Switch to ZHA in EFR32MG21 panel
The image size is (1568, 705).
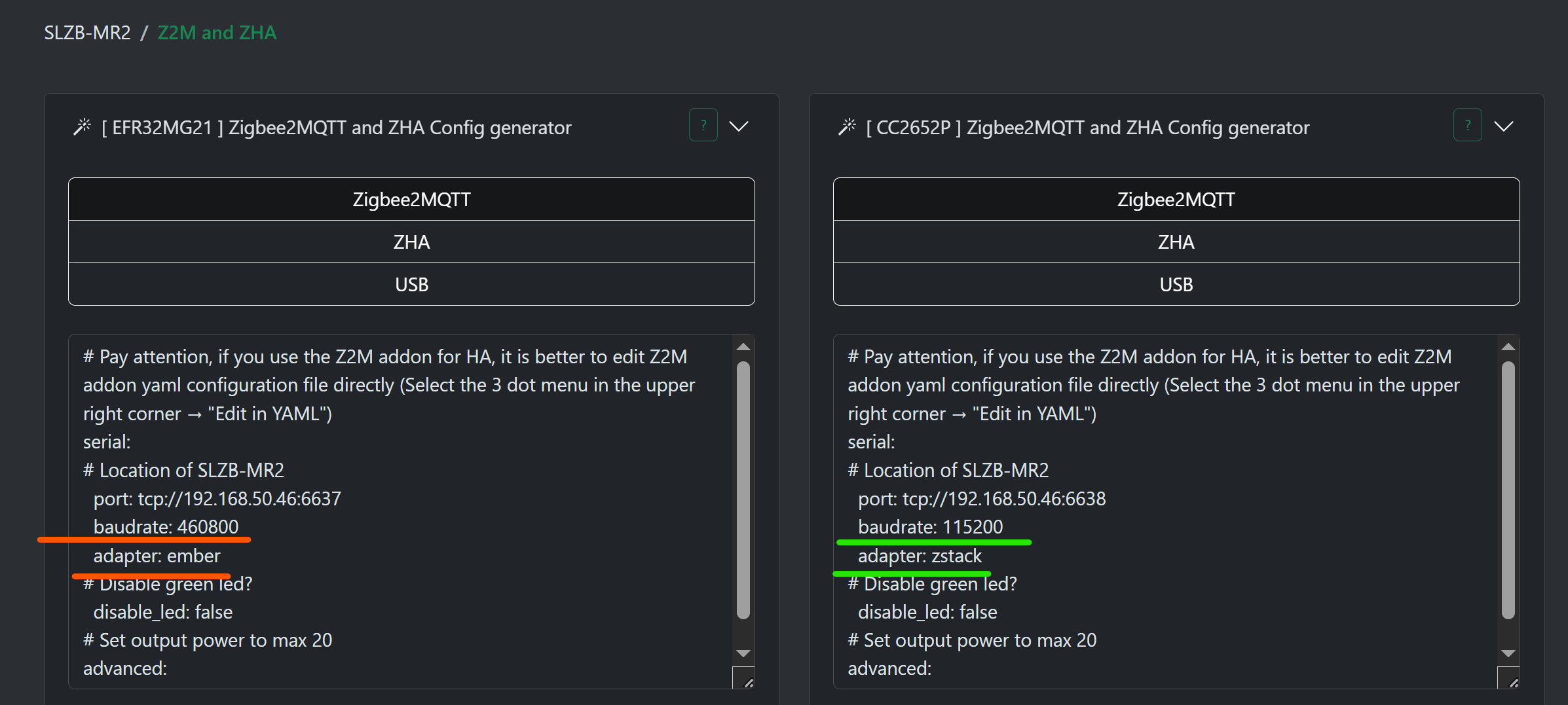[411, 242]
